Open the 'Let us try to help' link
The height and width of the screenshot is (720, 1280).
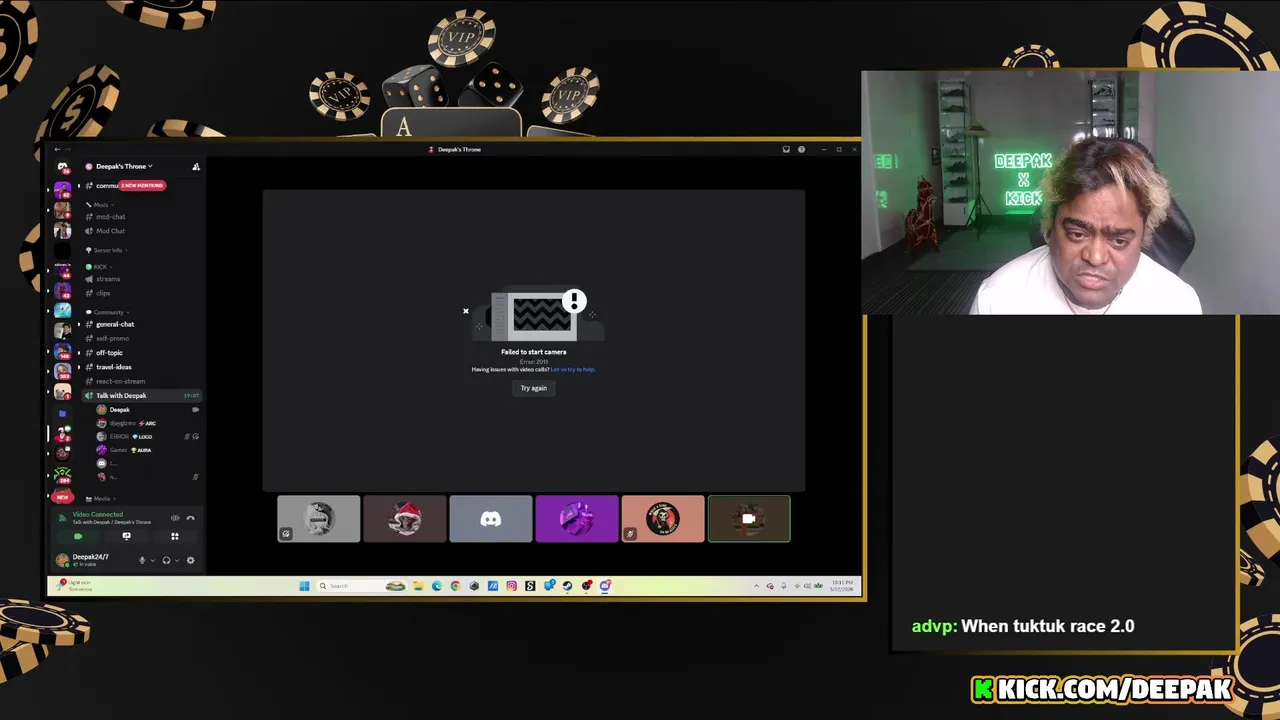[x=573, y=370]
